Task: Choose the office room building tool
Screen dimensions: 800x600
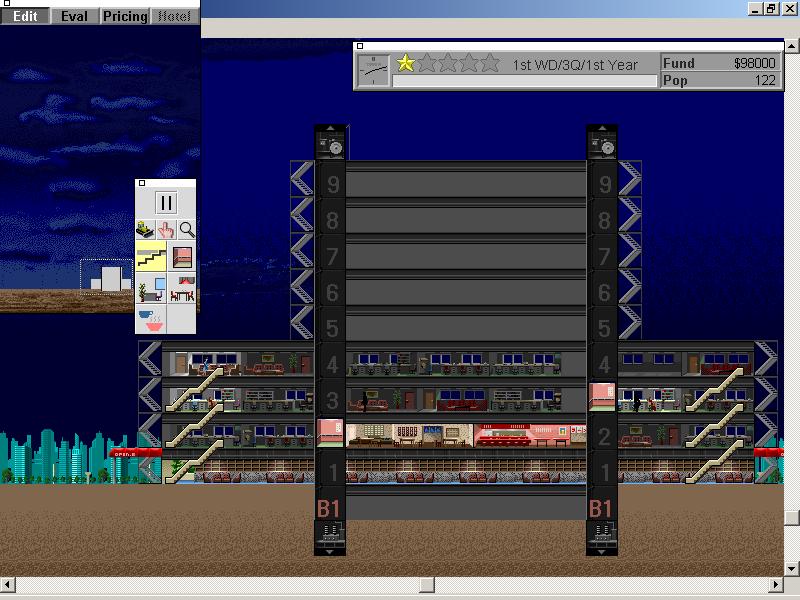Action: [x=151, y=290]
